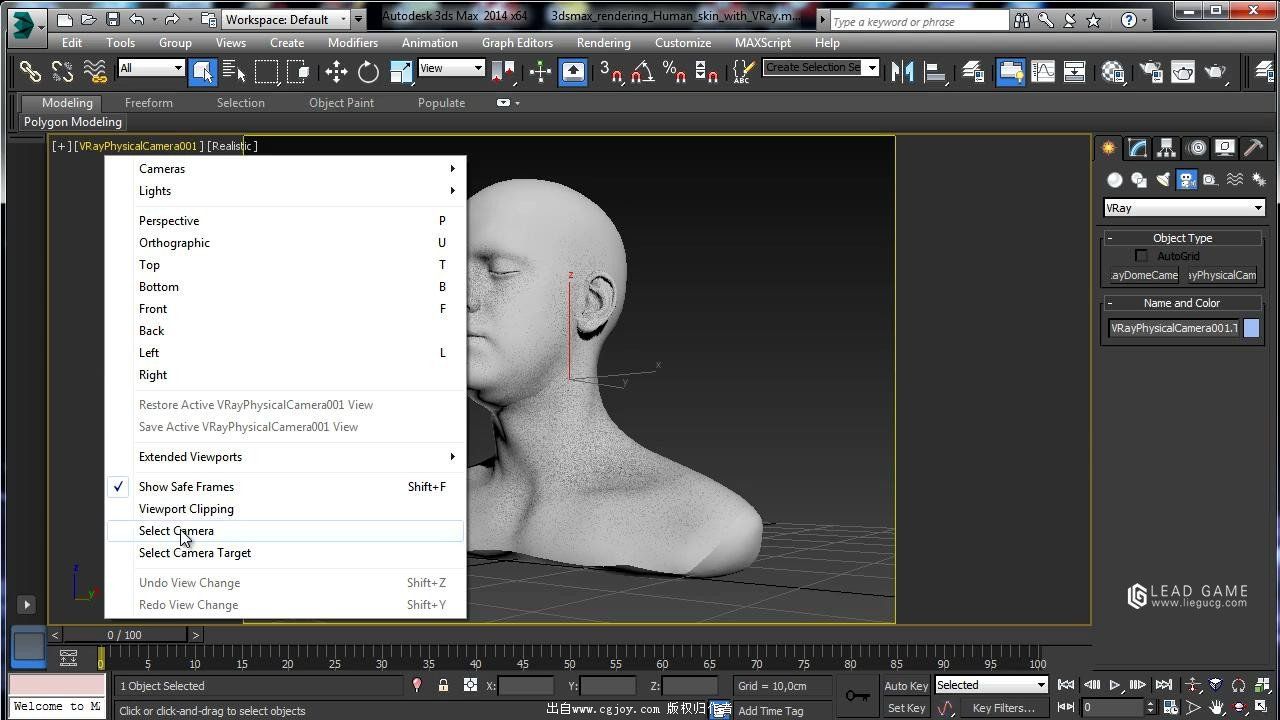Click the Unlink Selection tool
Screen dimensions: 1280x720
coord(62,71)
